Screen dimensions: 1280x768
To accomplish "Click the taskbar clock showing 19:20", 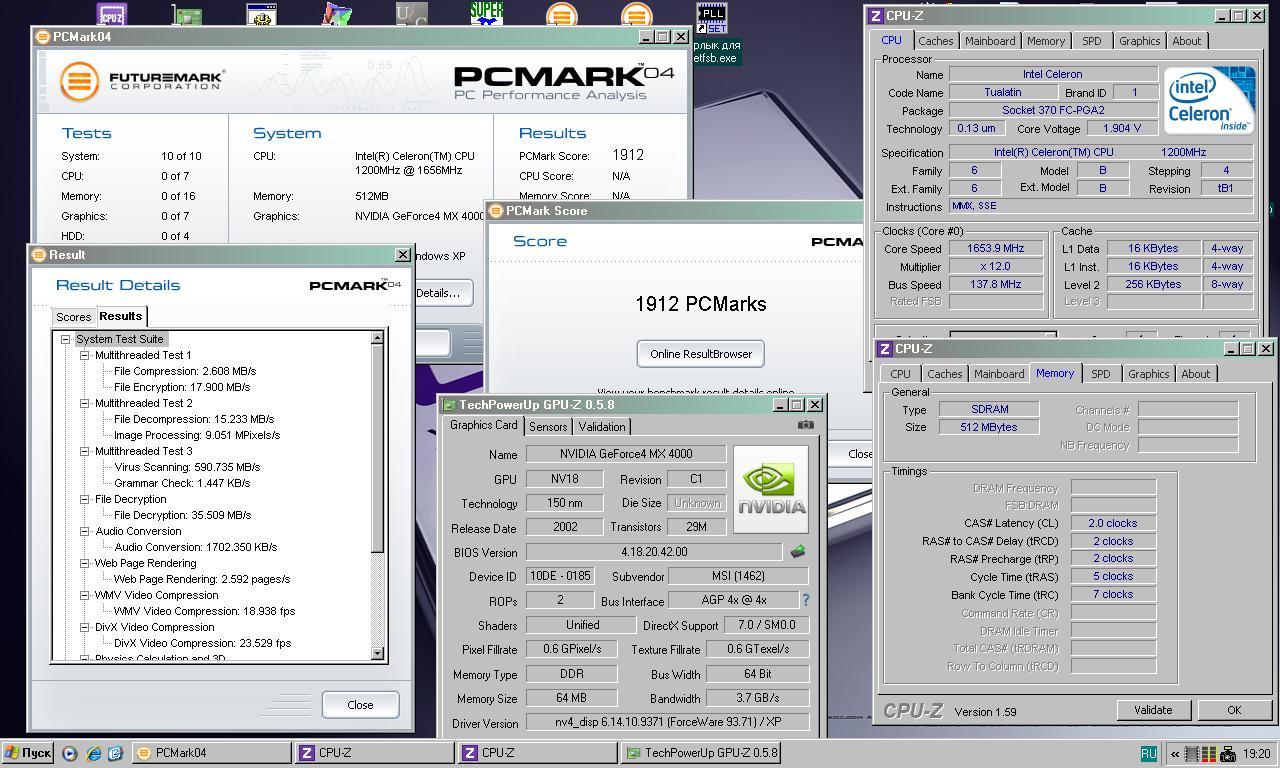I will pyautogui.click(x=1257, y=754).
